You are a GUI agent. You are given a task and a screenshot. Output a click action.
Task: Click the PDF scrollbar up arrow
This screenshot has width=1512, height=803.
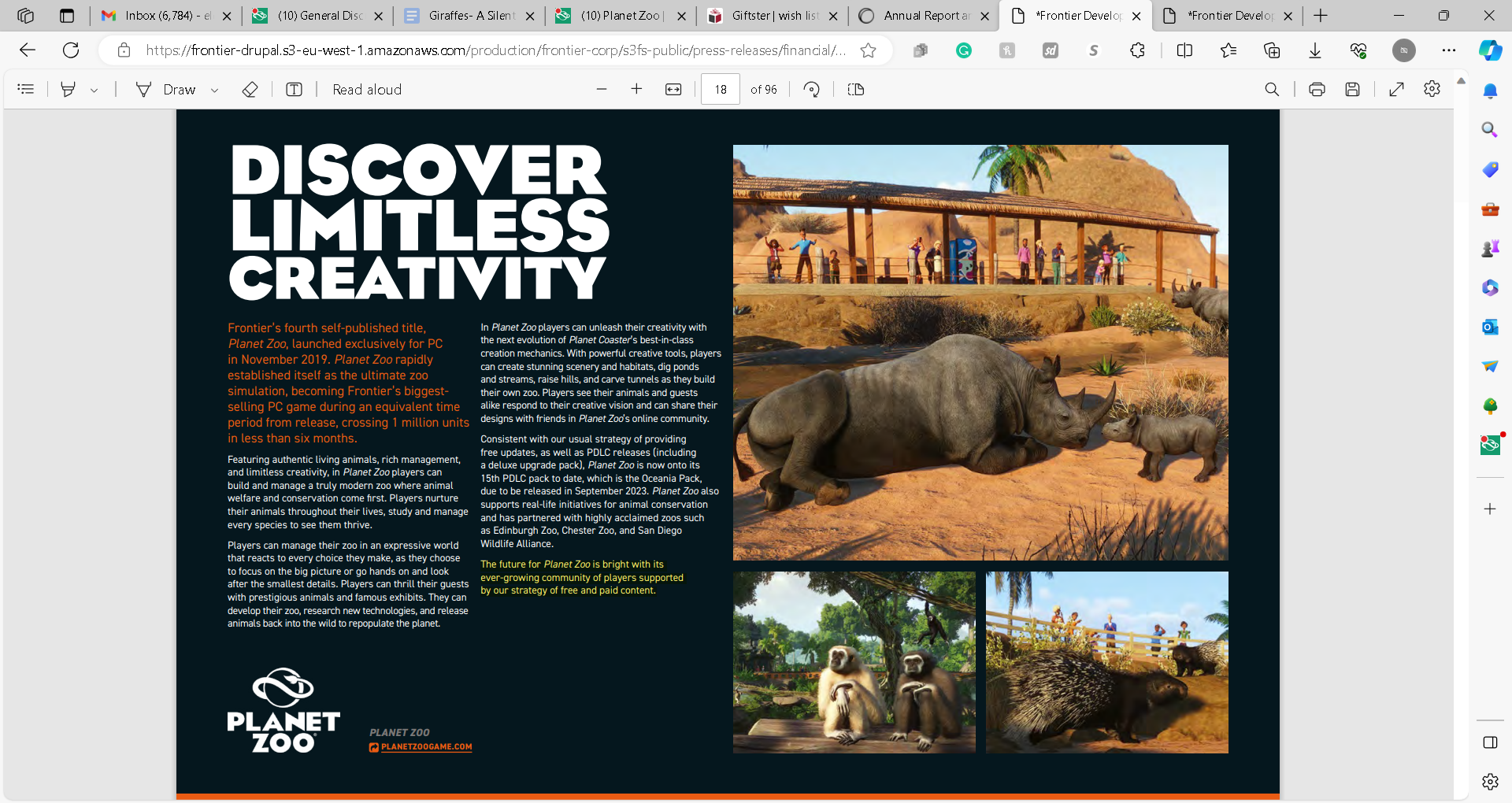1461,80
